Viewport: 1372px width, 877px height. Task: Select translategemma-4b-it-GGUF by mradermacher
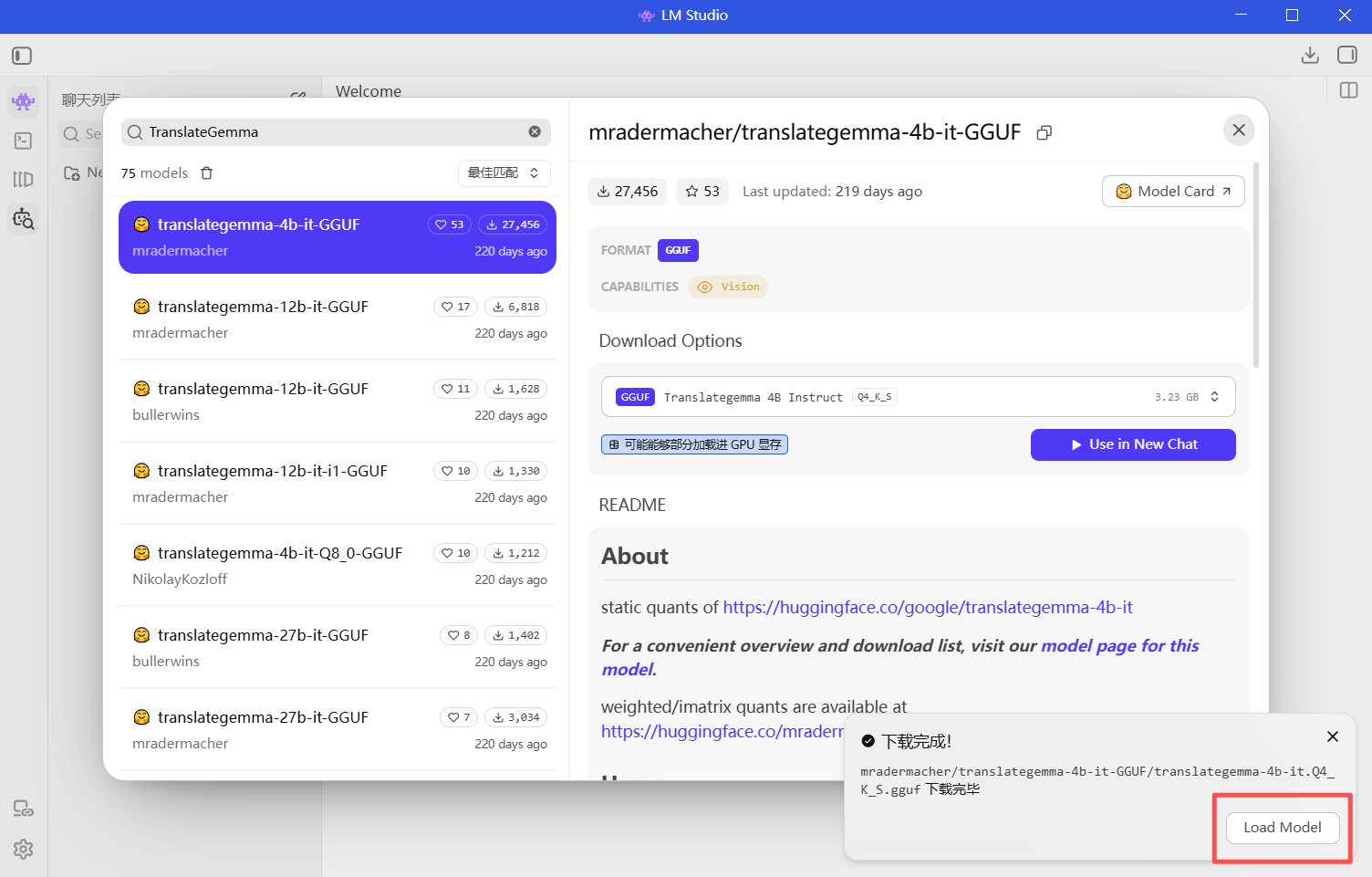pos(338,237)
